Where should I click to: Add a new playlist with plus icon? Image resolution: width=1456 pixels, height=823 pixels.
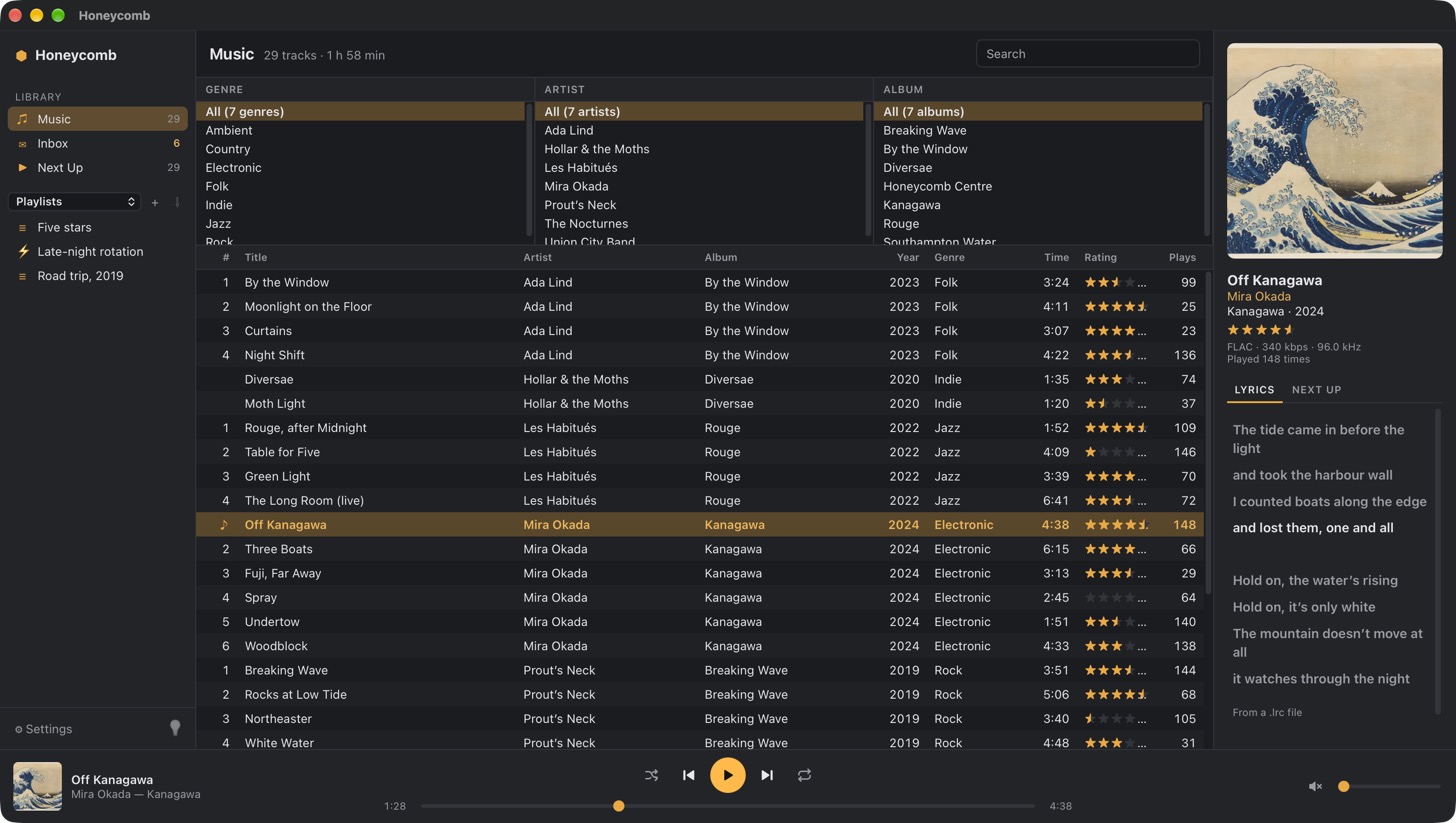155,202
